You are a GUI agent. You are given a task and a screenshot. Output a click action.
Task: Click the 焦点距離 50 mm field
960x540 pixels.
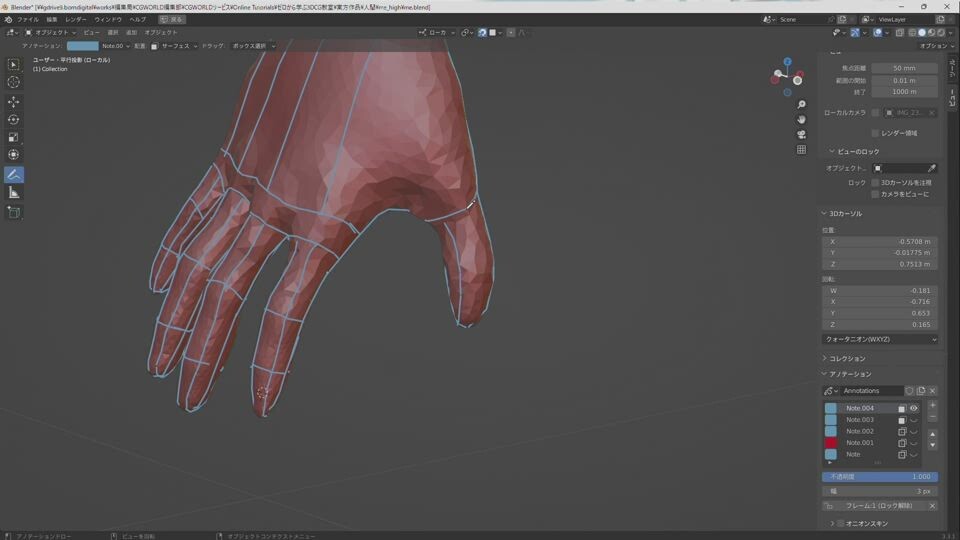pyautogui.click(x=904, y=68)
